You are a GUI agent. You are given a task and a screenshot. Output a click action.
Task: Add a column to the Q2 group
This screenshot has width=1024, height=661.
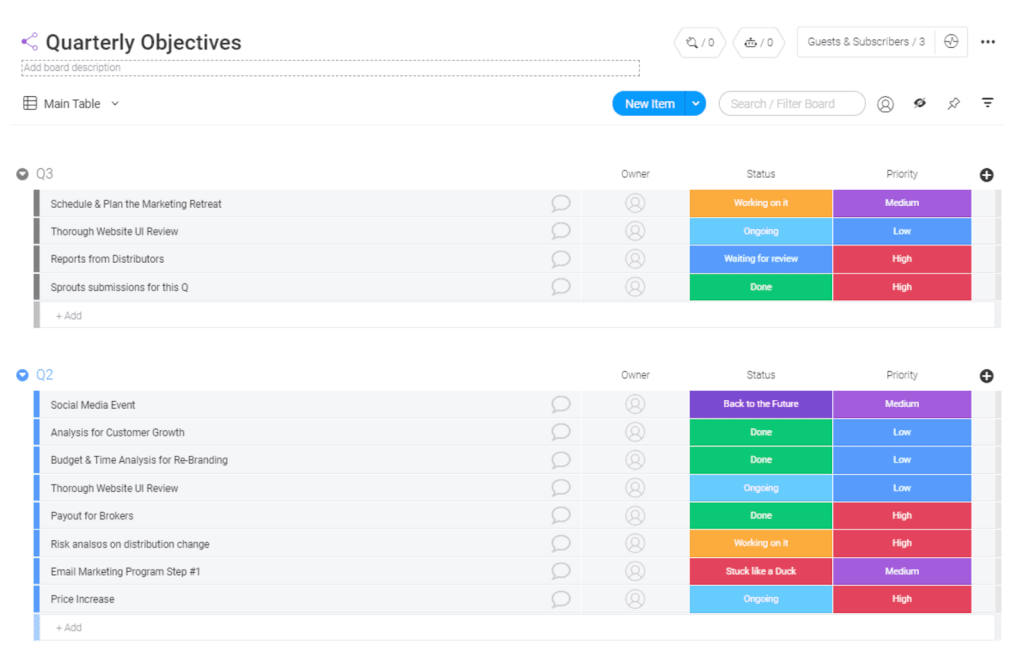986,376
